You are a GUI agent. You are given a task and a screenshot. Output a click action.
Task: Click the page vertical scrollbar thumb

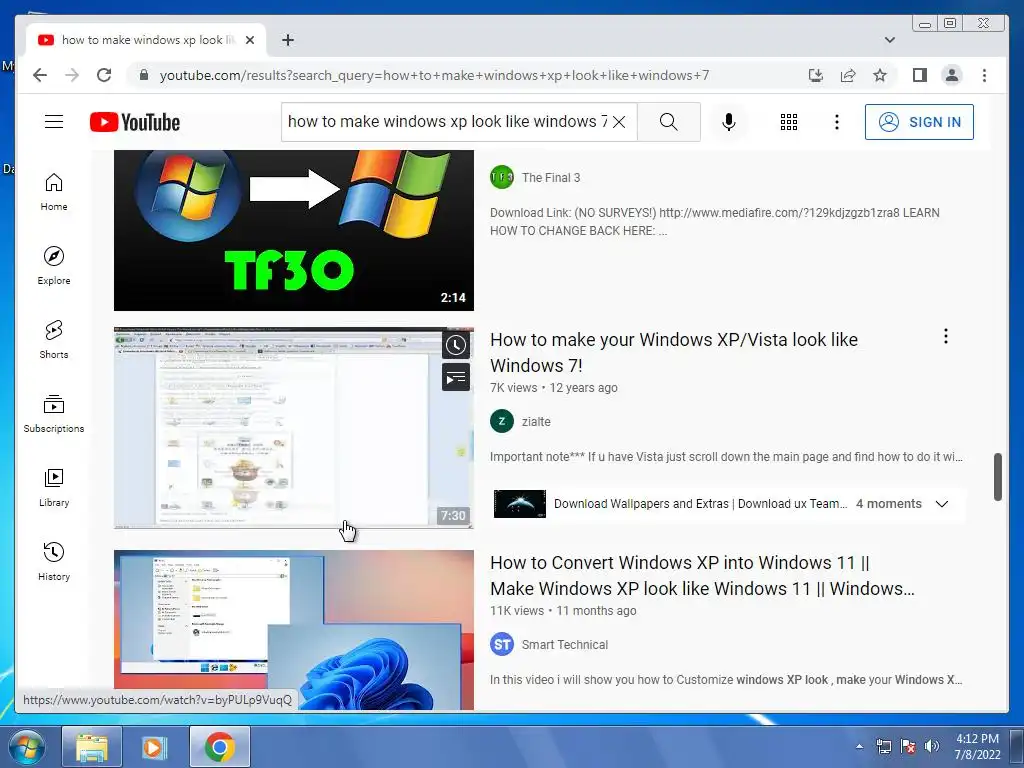(997, 477)
